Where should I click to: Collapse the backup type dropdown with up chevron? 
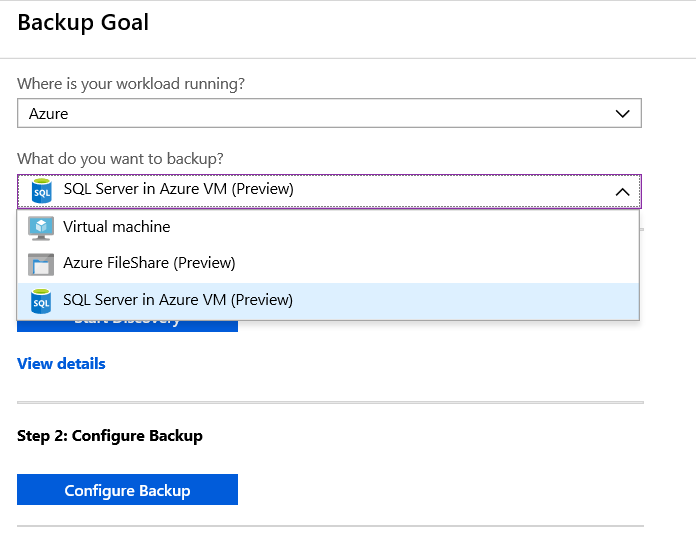622,192
